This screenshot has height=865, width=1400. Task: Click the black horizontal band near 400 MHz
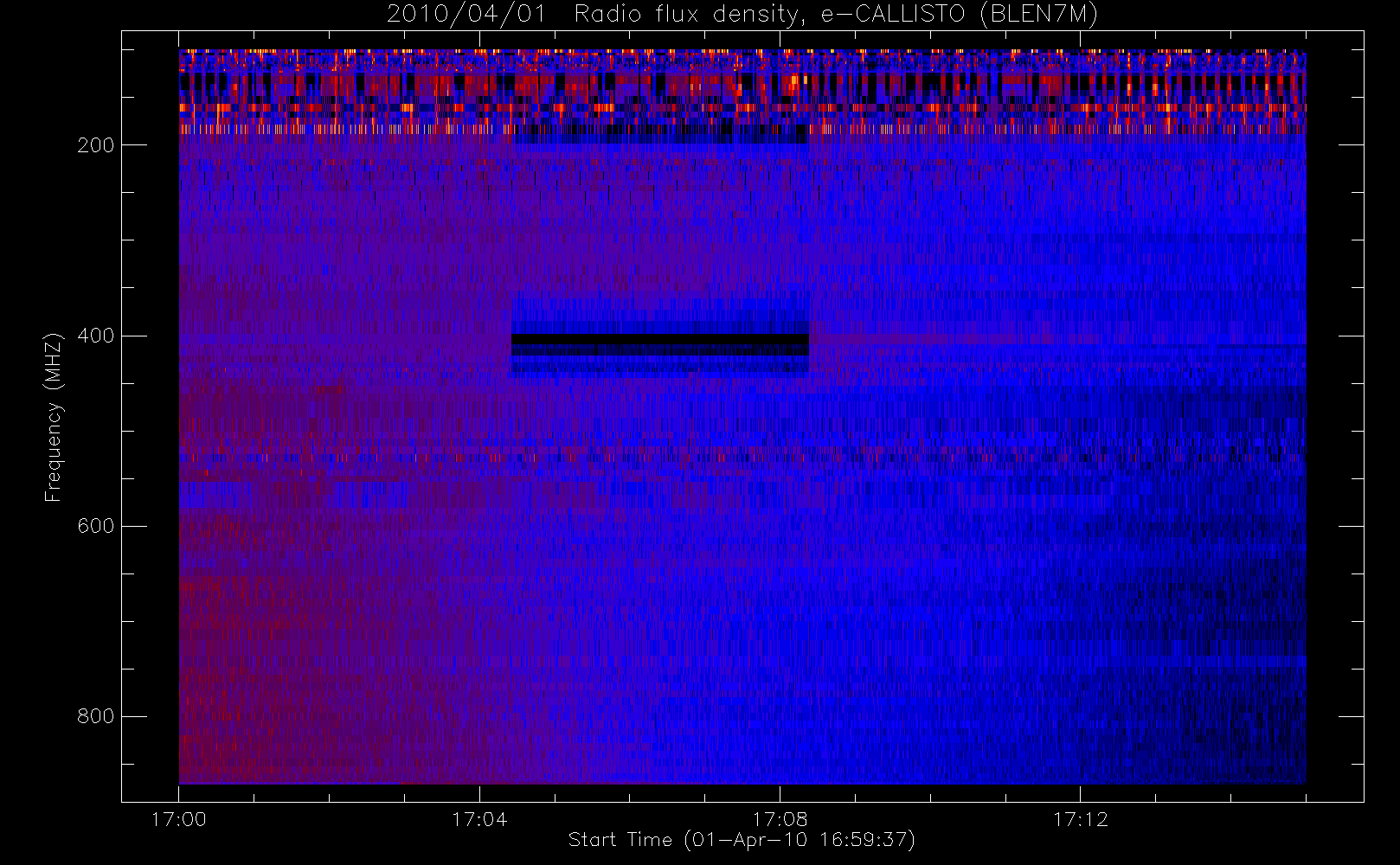tap(660, 339)
